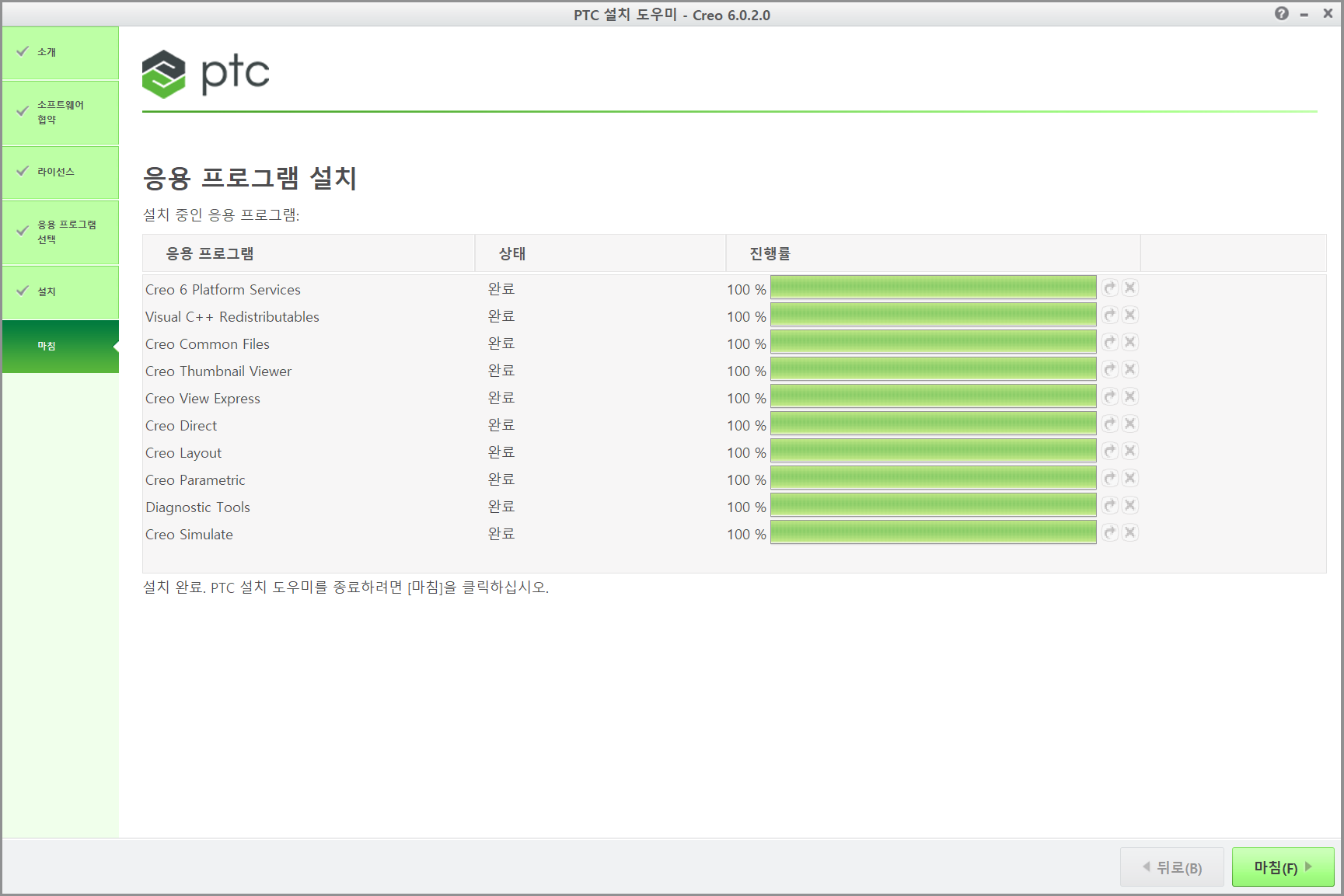
Task: Click the PTC logo
Action: point(206,74)
